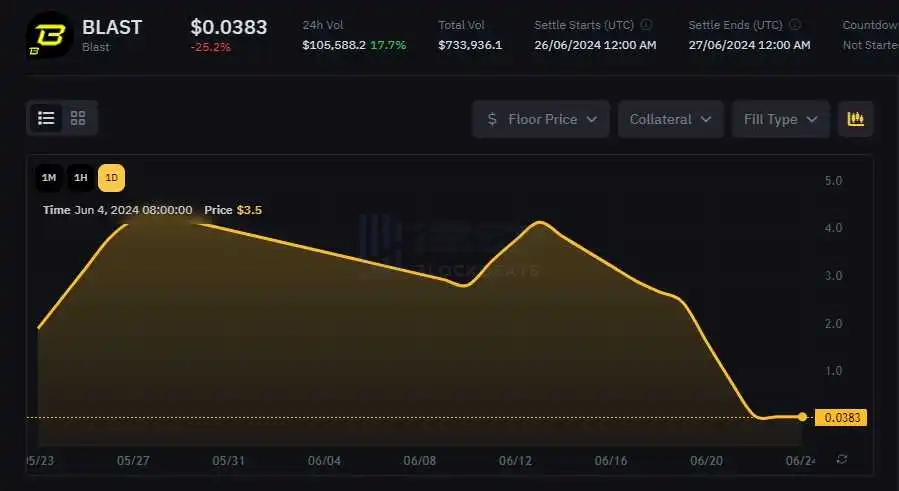Click the BLAST token logo icon

pyautogui.click(x=49, y=36)
